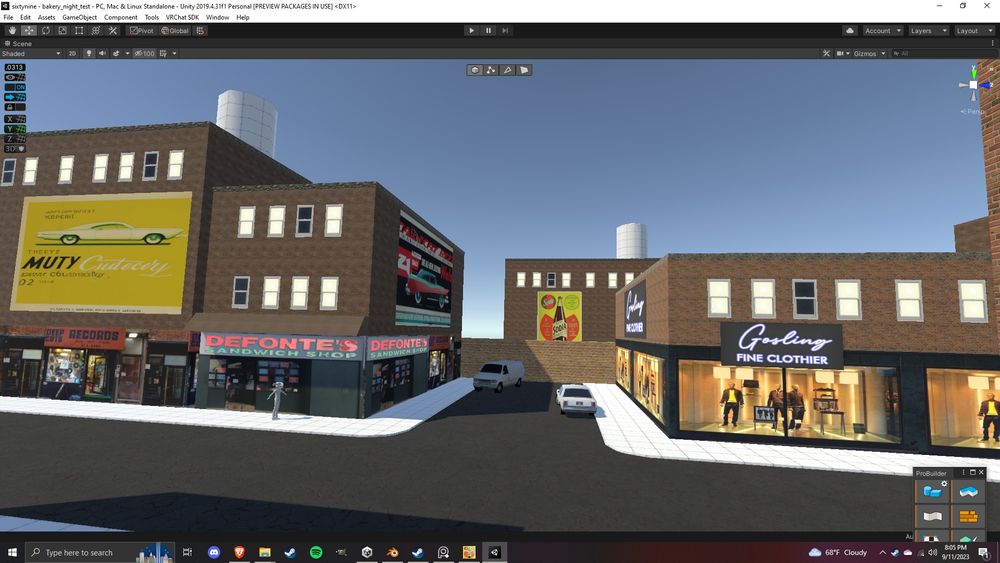The width and height of the screenshot is (1000, 563).
Task: Step forward one frame
Action: coord(505,31)
